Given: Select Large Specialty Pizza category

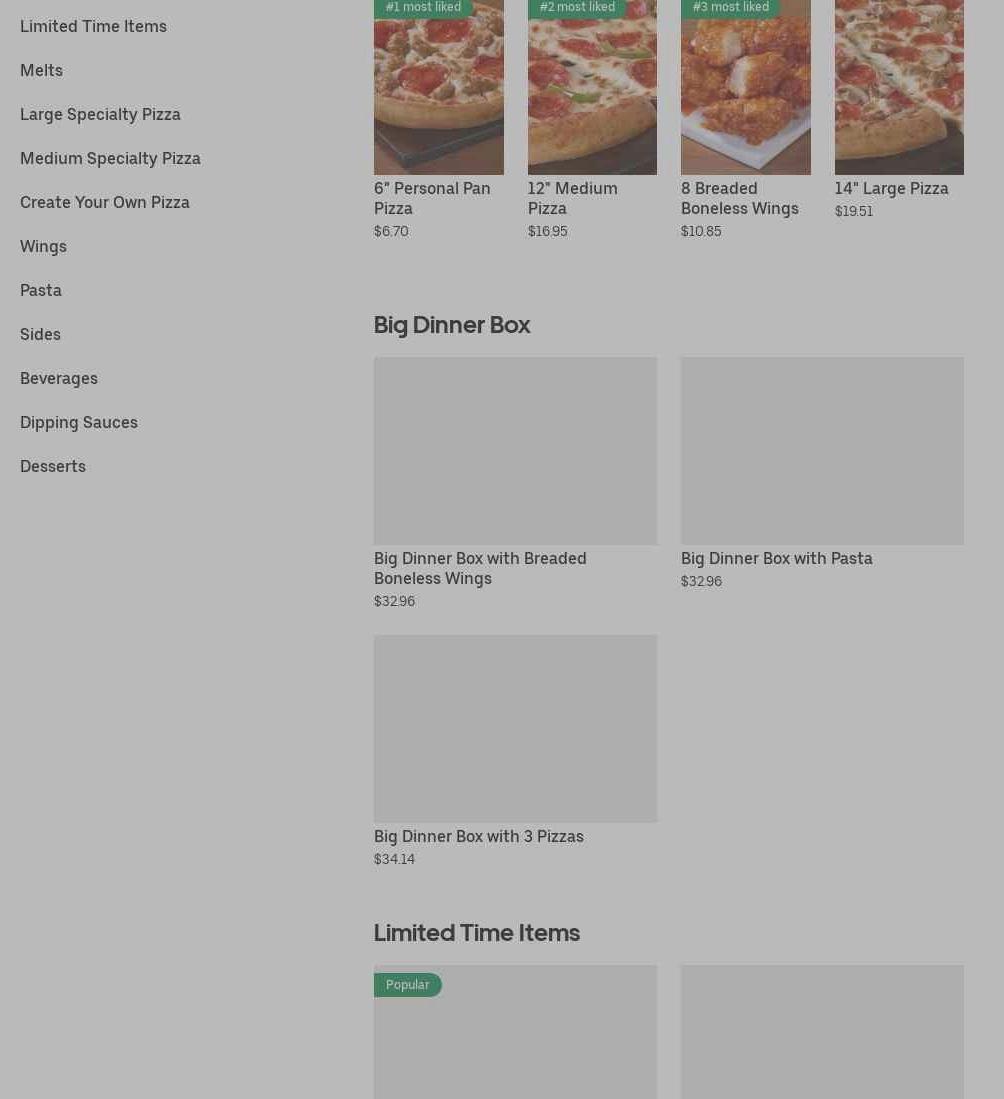Looking at the screenshot, I should click(x=100, y=114).
